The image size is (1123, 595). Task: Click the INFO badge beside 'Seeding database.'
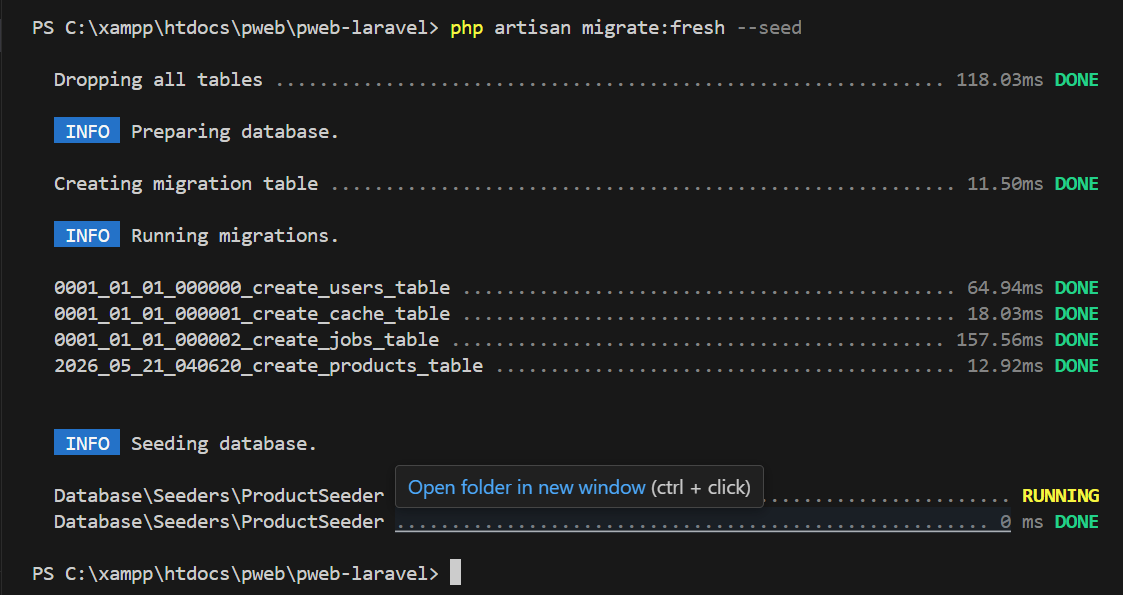point(87,443)
